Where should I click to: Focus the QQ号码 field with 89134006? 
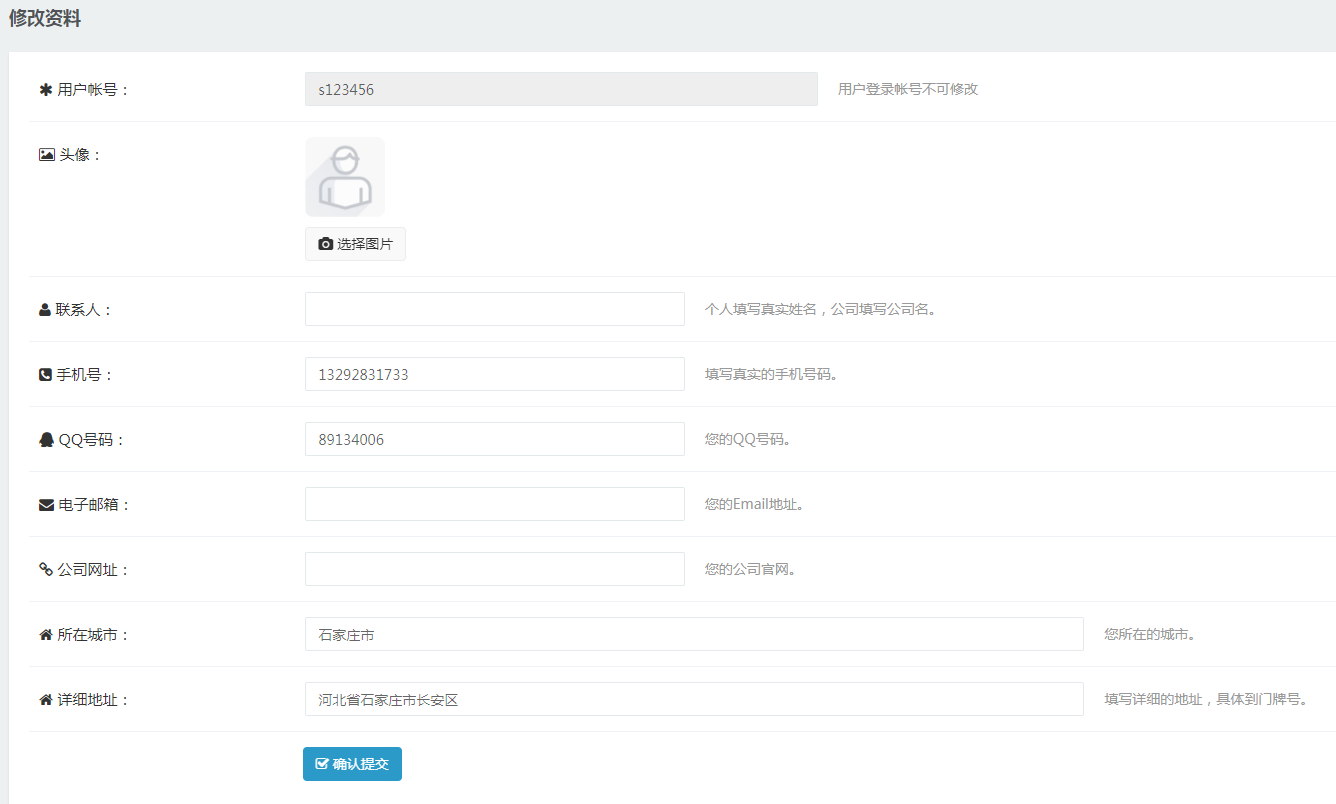[x=495, y=439]
